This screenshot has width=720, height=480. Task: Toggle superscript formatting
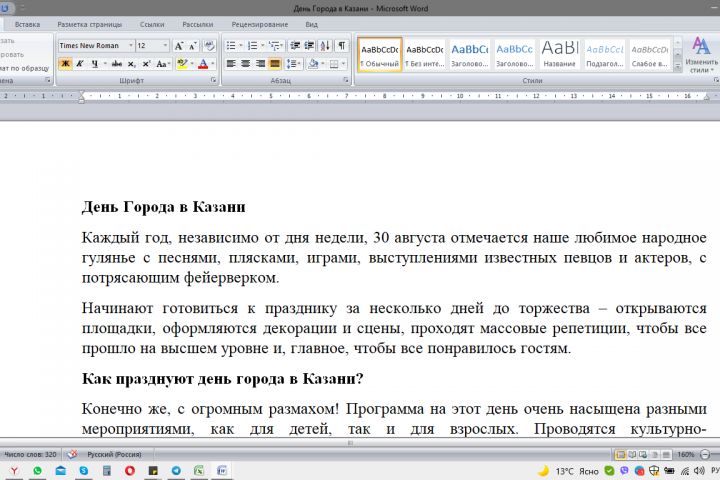(146, 64)
